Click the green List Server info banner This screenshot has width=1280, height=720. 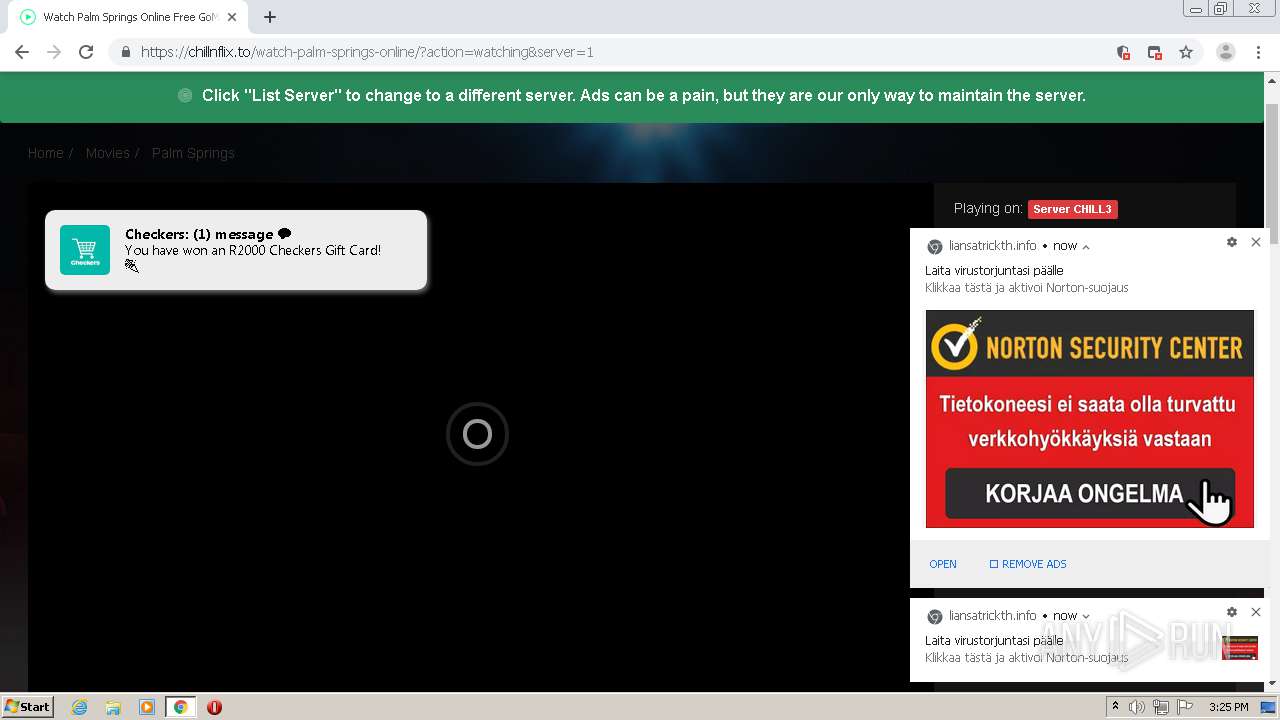pyautogui.click(x=632, y=96)
